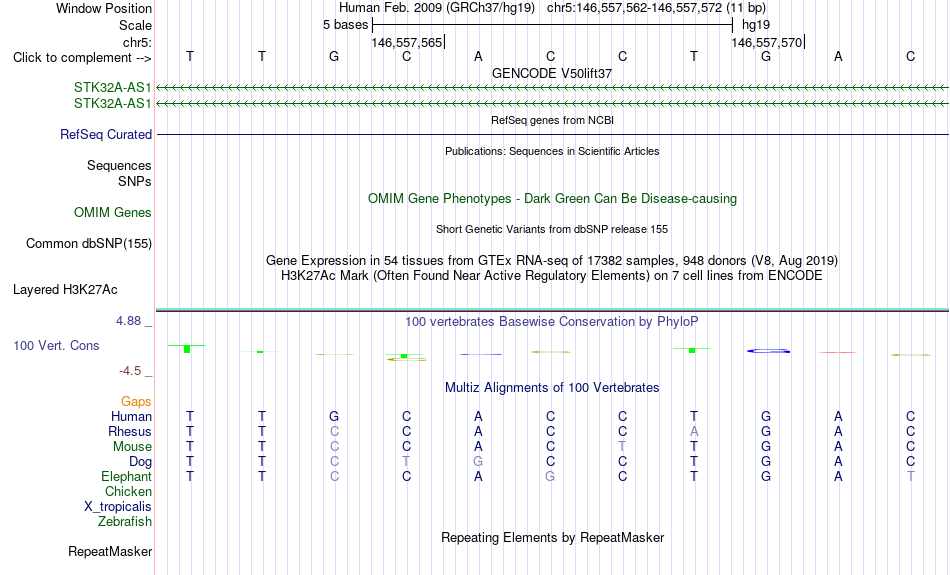
Task: Open the Layered H3K27Ac track label
Action: (x=65, y=290)
